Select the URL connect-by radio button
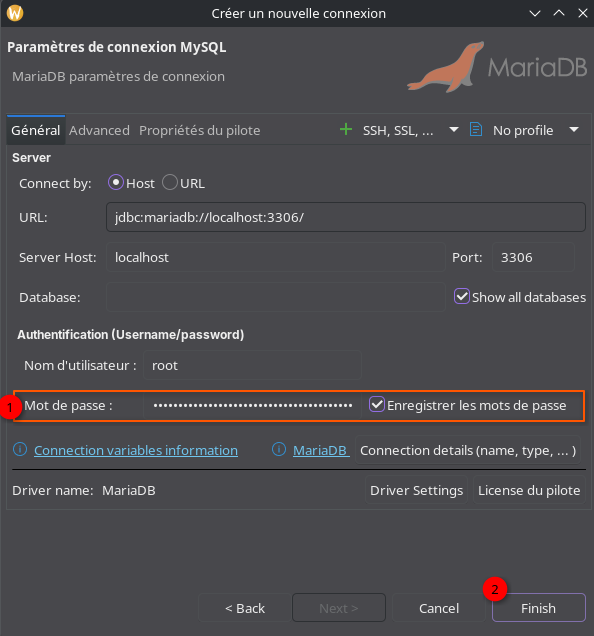The image size is (594, 636). (x=170, y=183)
